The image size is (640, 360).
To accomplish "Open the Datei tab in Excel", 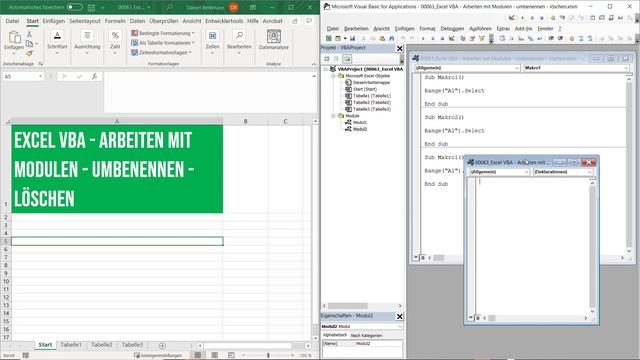I will [x=12, y=21].
